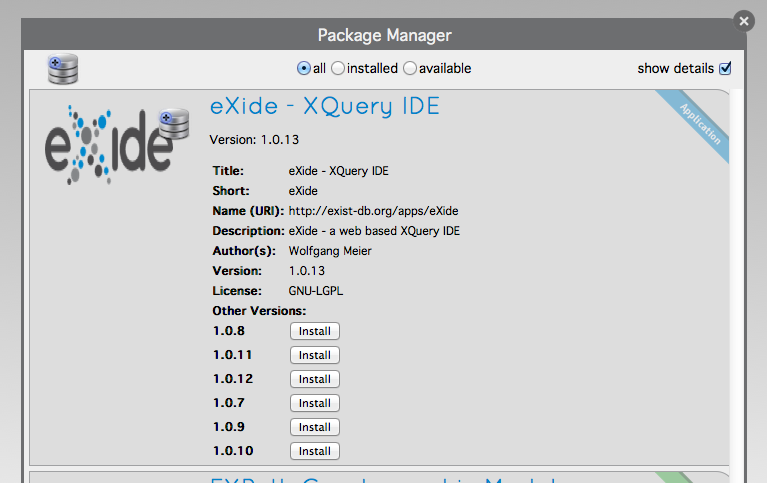Click the blue "Application" corner ribbon
This screenshot has height=483, width=767.
700,123
